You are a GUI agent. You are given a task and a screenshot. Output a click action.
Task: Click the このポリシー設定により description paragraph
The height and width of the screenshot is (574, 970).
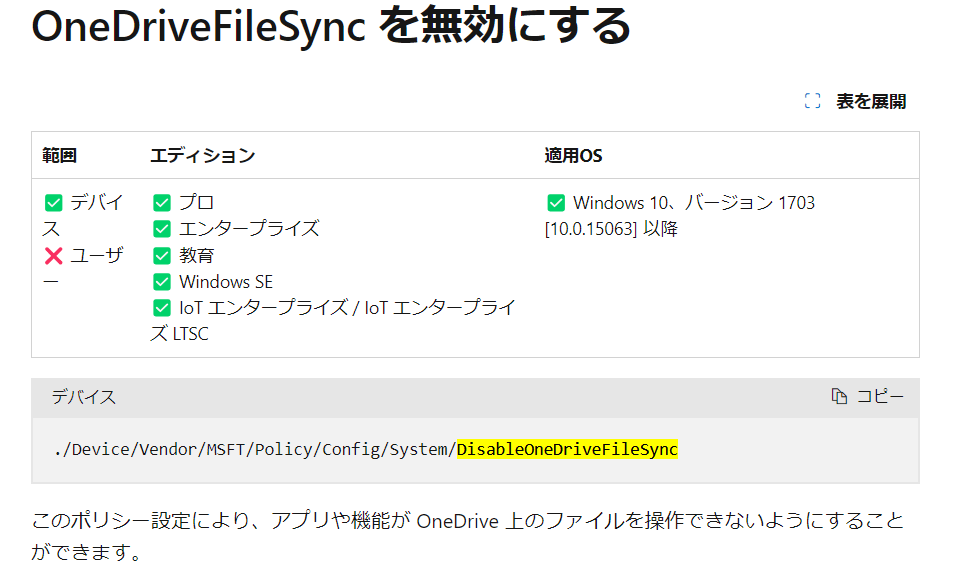(x=468, y=536)
